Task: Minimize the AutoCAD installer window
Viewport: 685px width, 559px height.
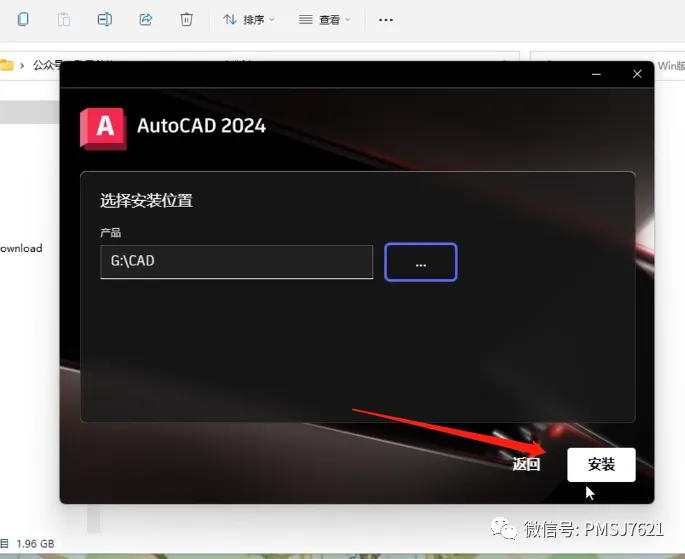Action: click(596, 74)
